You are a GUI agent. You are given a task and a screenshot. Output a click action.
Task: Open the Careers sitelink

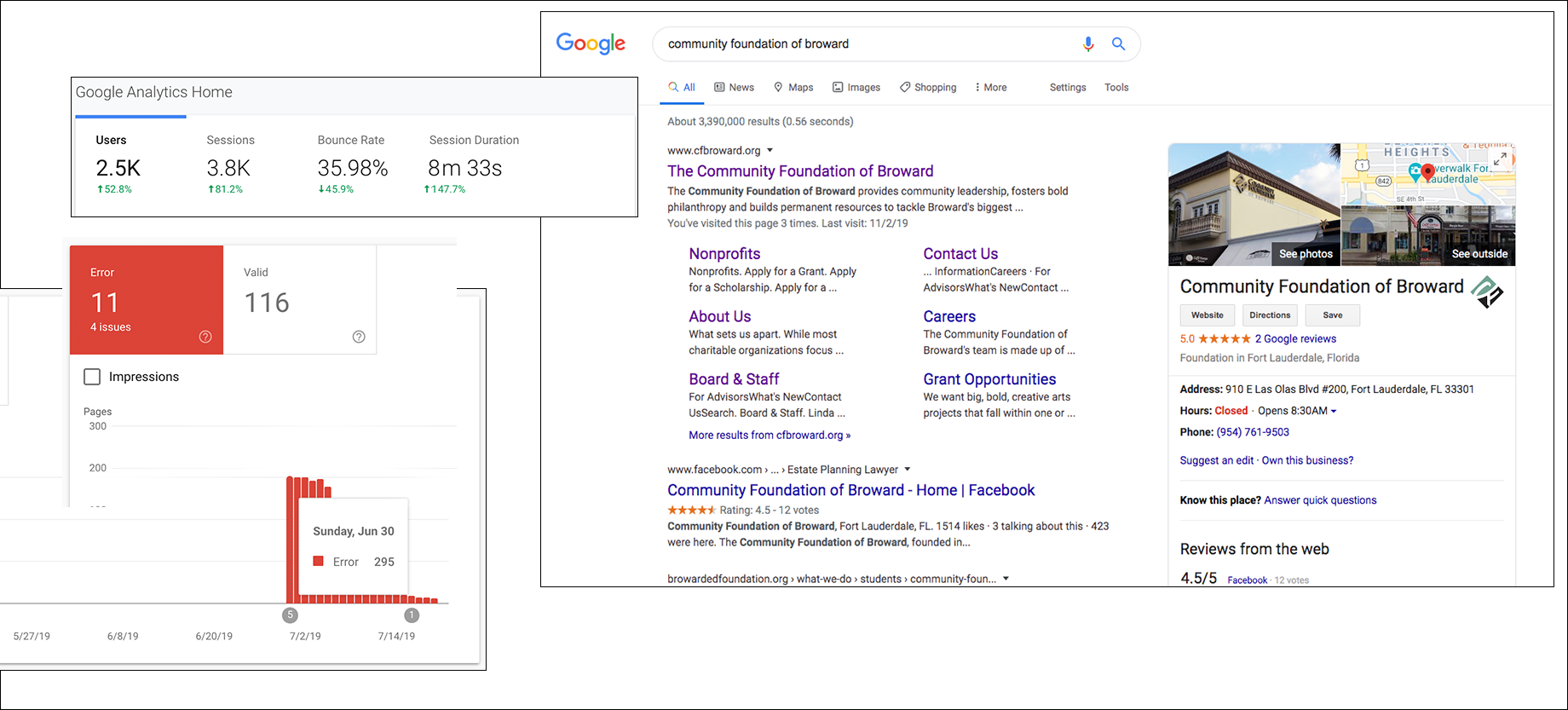[949, 316]
